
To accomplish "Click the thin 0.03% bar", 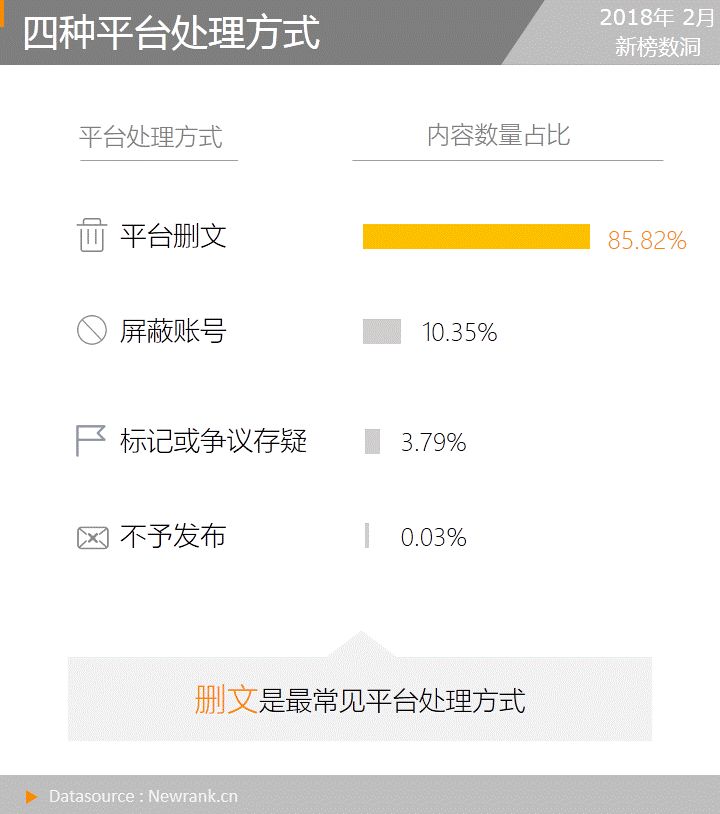I will click(x=367, y=536).
